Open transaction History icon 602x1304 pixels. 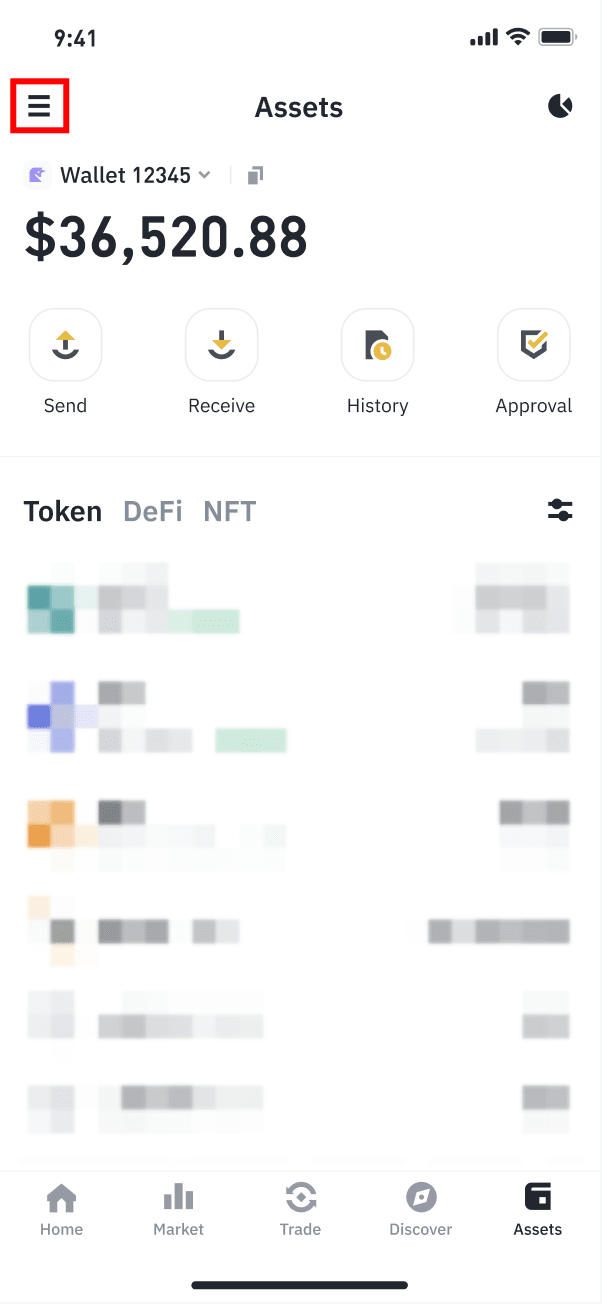[377, 345]
